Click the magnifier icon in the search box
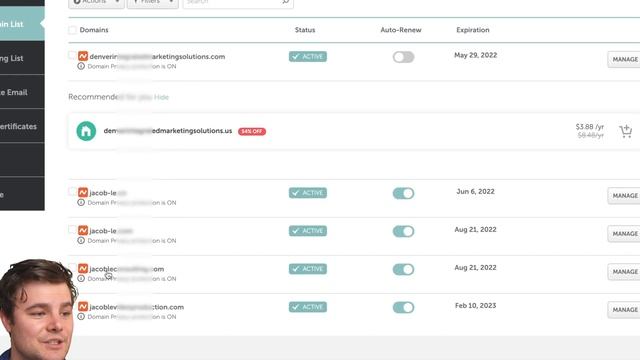The width and height of the screenshot is (640, 360). click(285, 2)
